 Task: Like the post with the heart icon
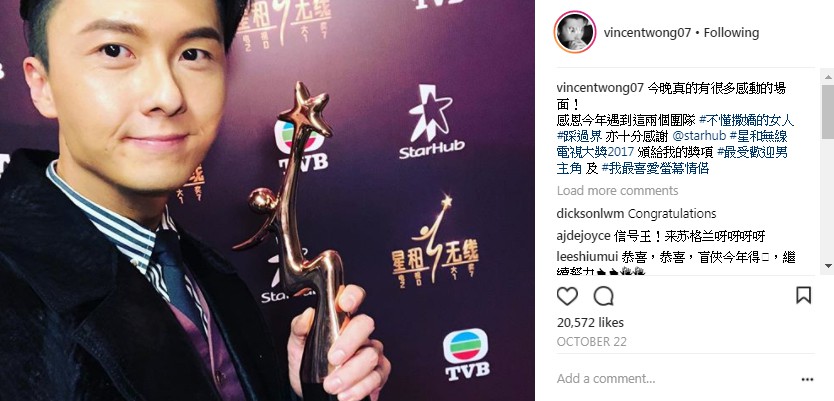[567, 296]
